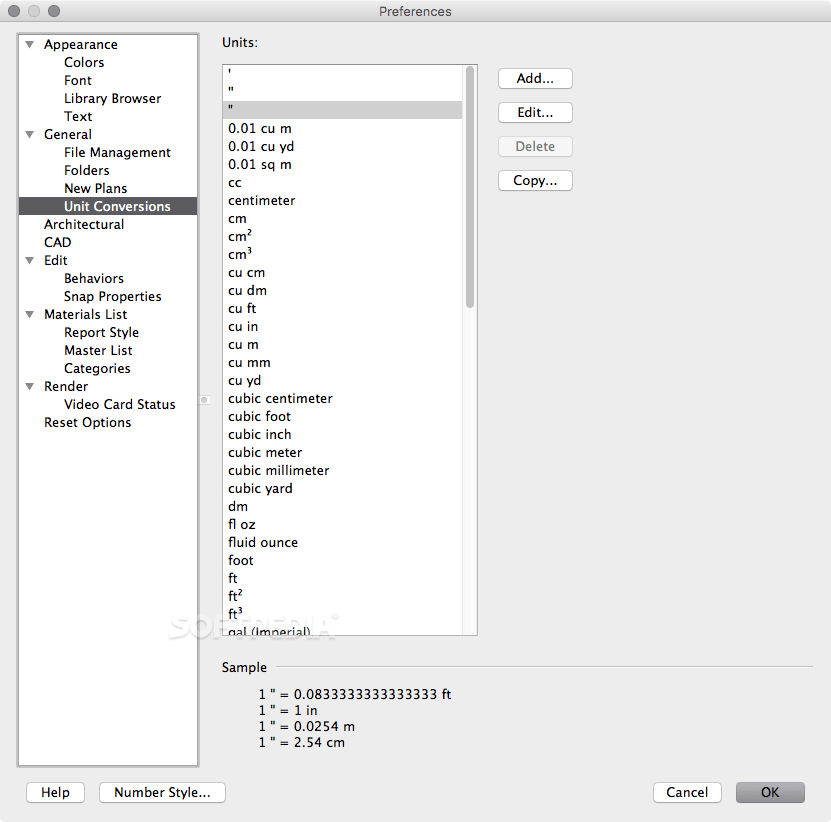This screenshot has height=822, width=831.
Task: Select the "cm" unit row
Action: pos(342,218)
